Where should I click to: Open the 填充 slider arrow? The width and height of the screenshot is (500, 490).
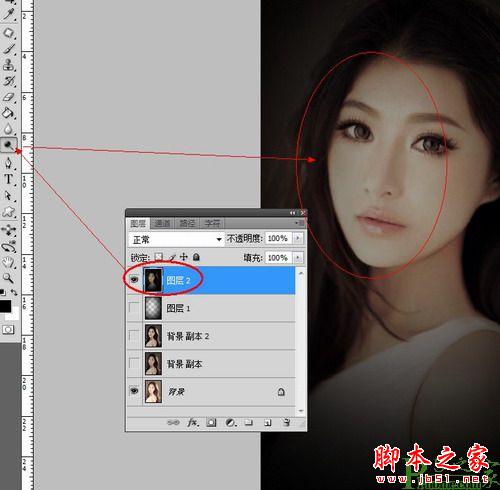[298, 258]
